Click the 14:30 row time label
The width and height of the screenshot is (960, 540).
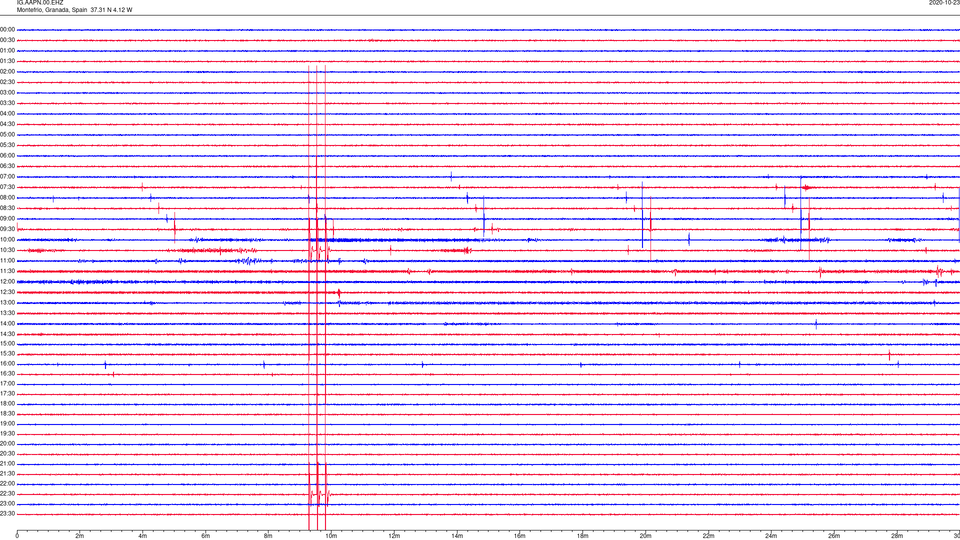(x=7, y=334)
